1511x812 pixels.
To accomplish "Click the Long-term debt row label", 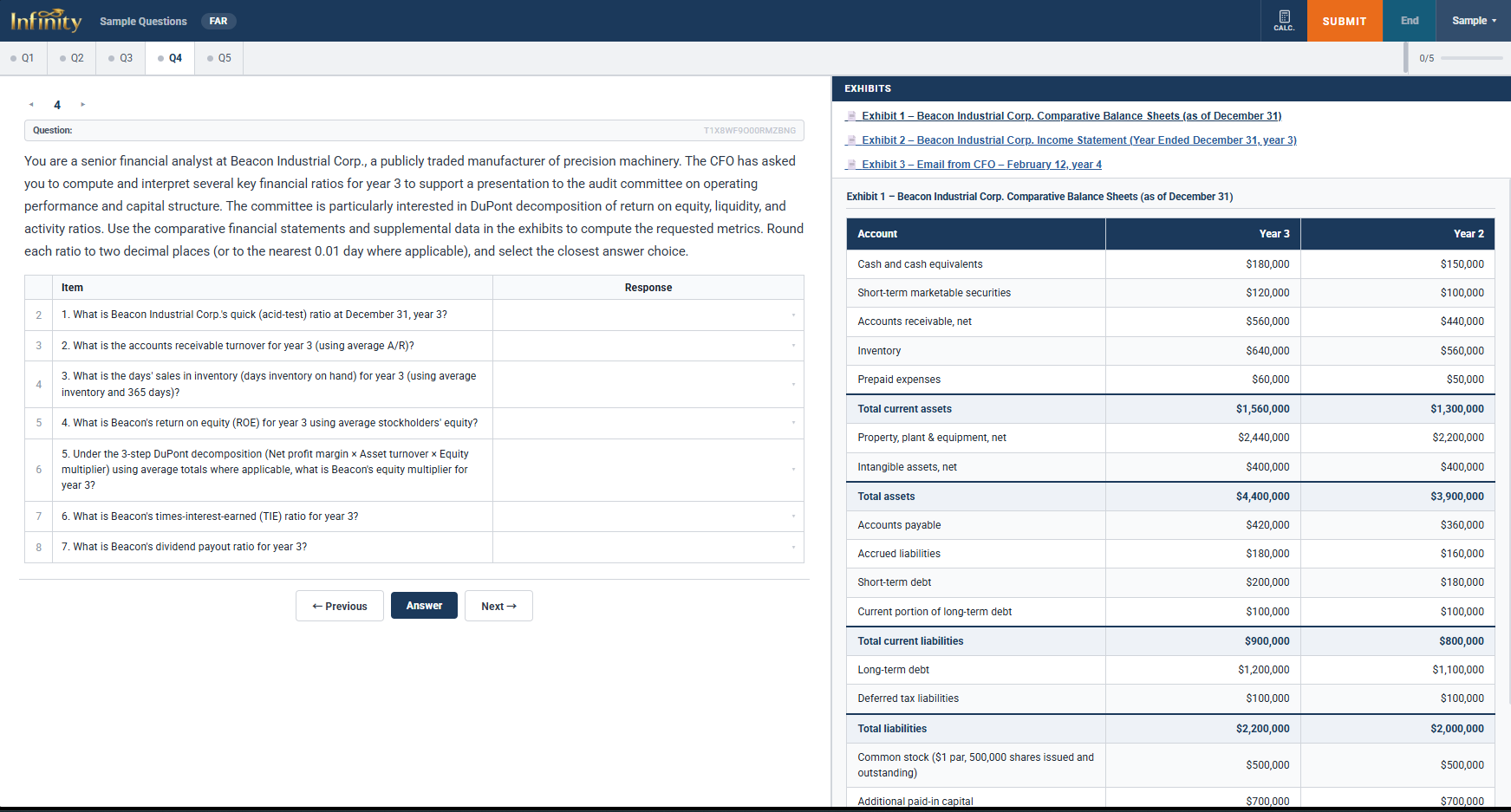I will (893, 670).
